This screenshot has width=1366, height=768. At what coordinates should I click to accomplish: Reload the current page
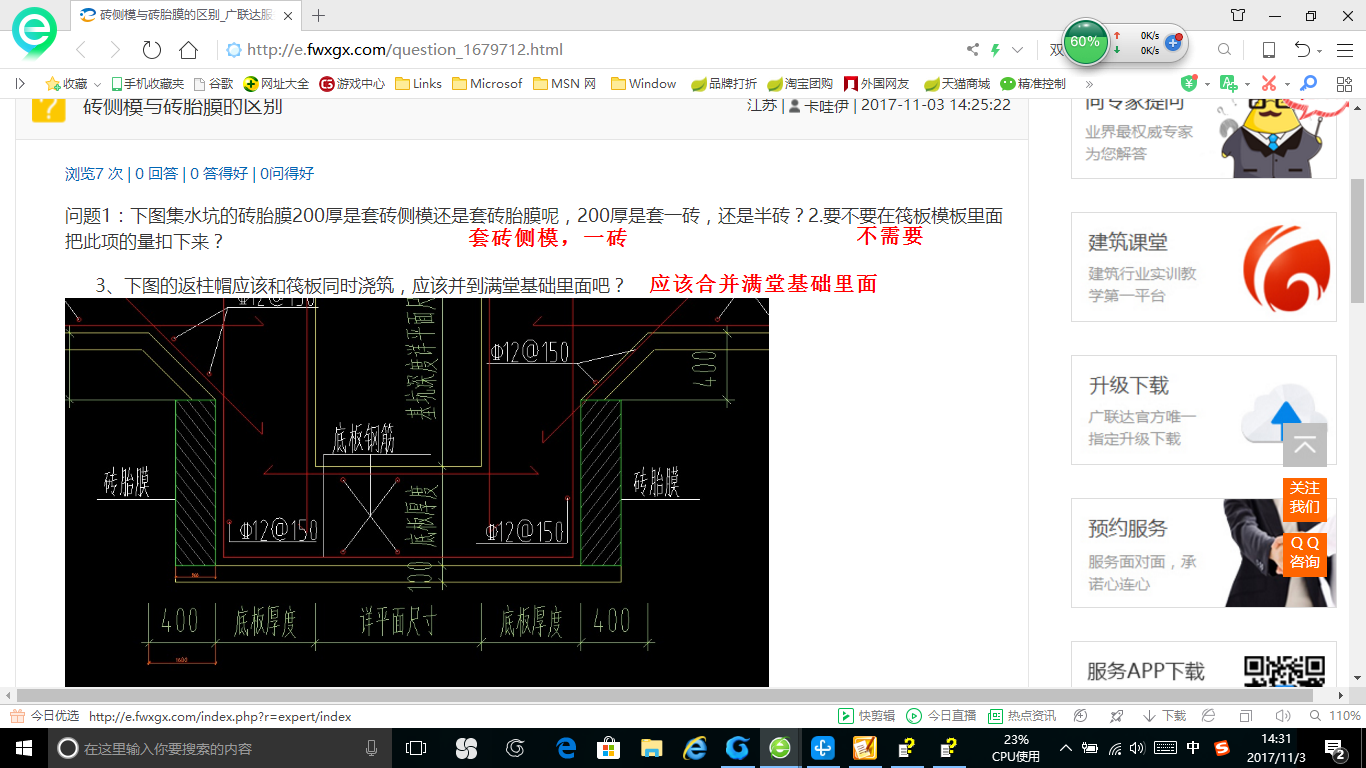pyautogui.click(x=152, y=50)
